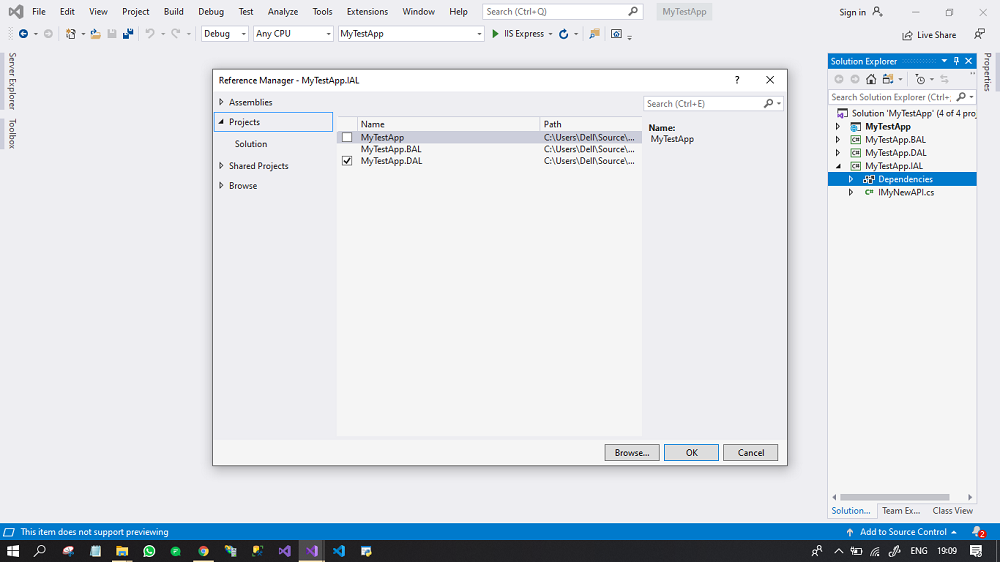Click the account person icon beside Sign in
Viewport: 1000px width, 562px height.
coord(878,11)
